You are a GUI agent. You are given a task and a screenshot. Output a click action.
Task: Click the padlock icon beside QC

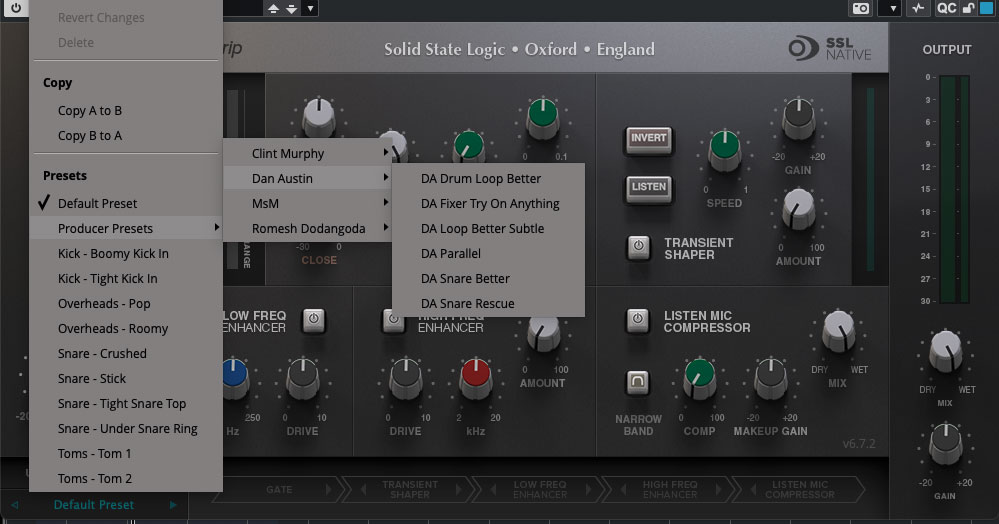(x=968, y=8)
